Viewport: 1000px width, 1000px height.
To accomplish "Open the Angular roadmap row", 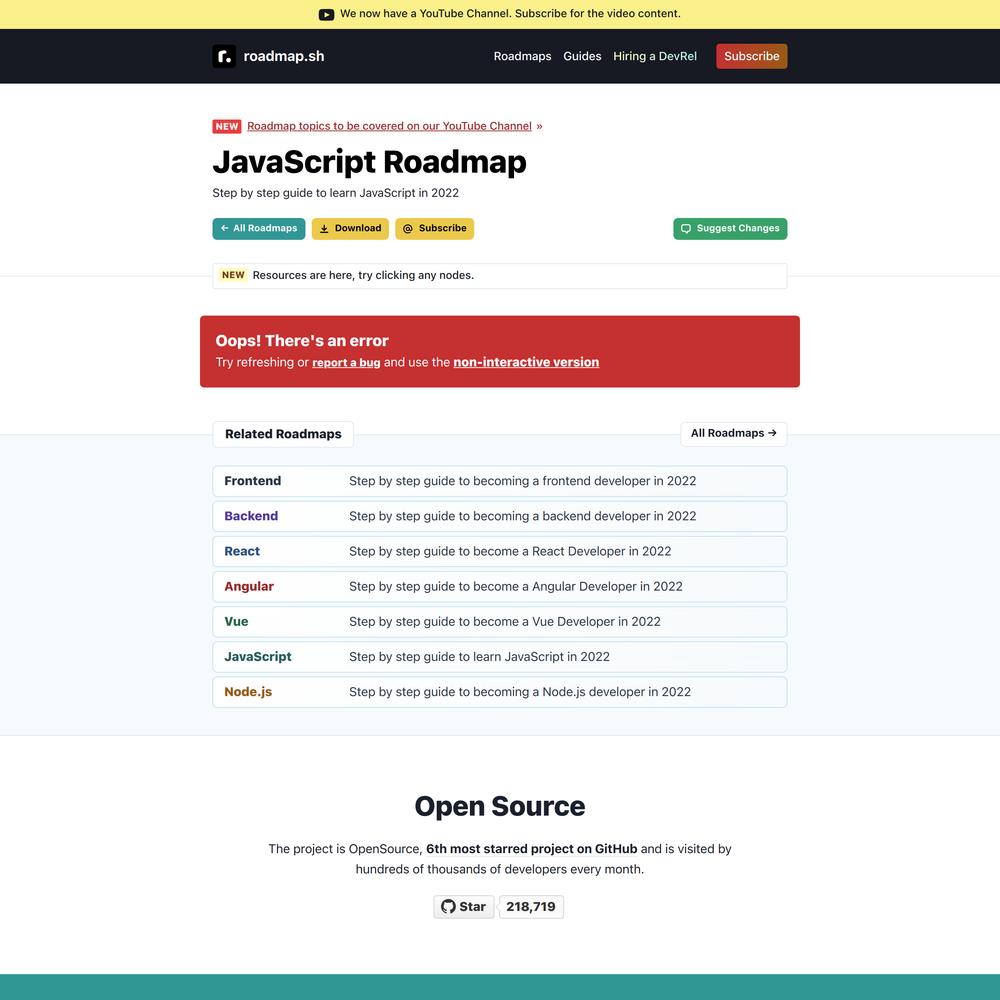I will 499,587.
